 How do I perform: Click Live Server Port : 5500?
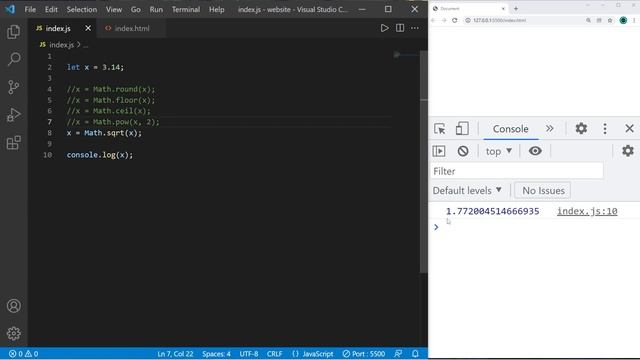pyautogui.click(x=364, y=354)
